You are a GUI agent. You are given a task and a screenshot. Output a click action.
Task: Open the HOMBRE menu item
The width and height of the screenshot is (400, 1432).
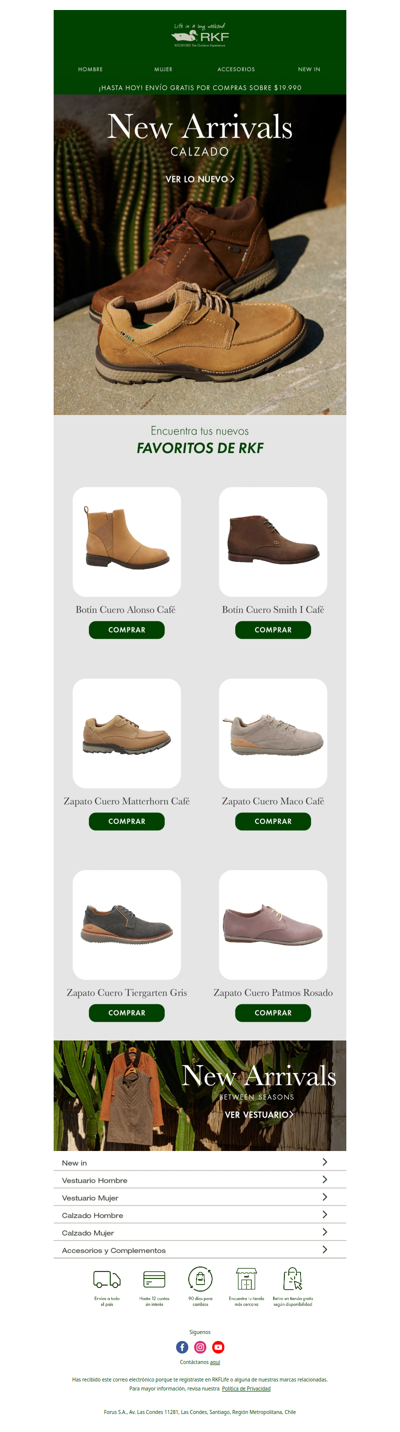coord(91,70)
